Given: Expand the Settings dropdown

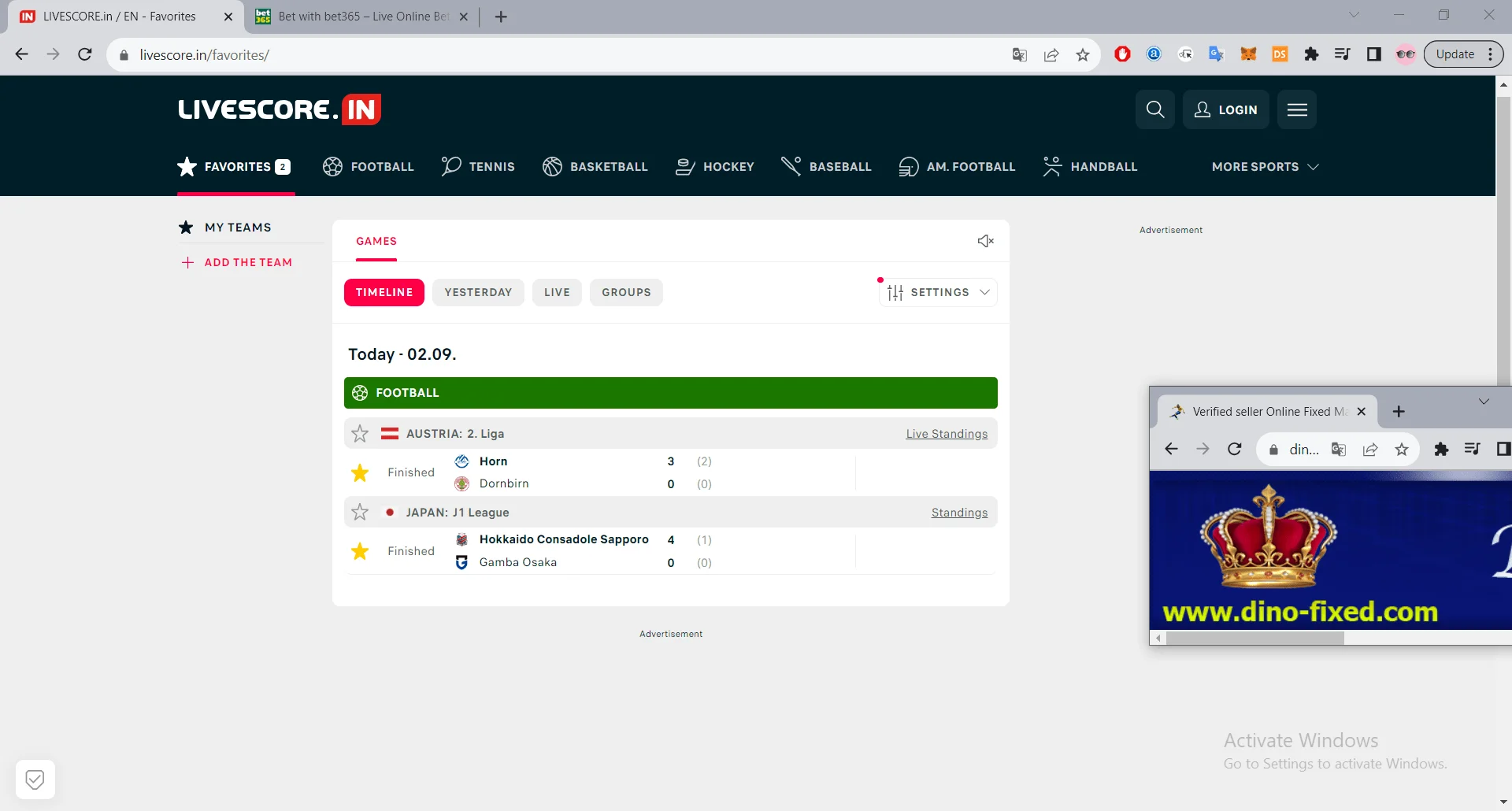Looking at the screenshot, I should (938, 292).
